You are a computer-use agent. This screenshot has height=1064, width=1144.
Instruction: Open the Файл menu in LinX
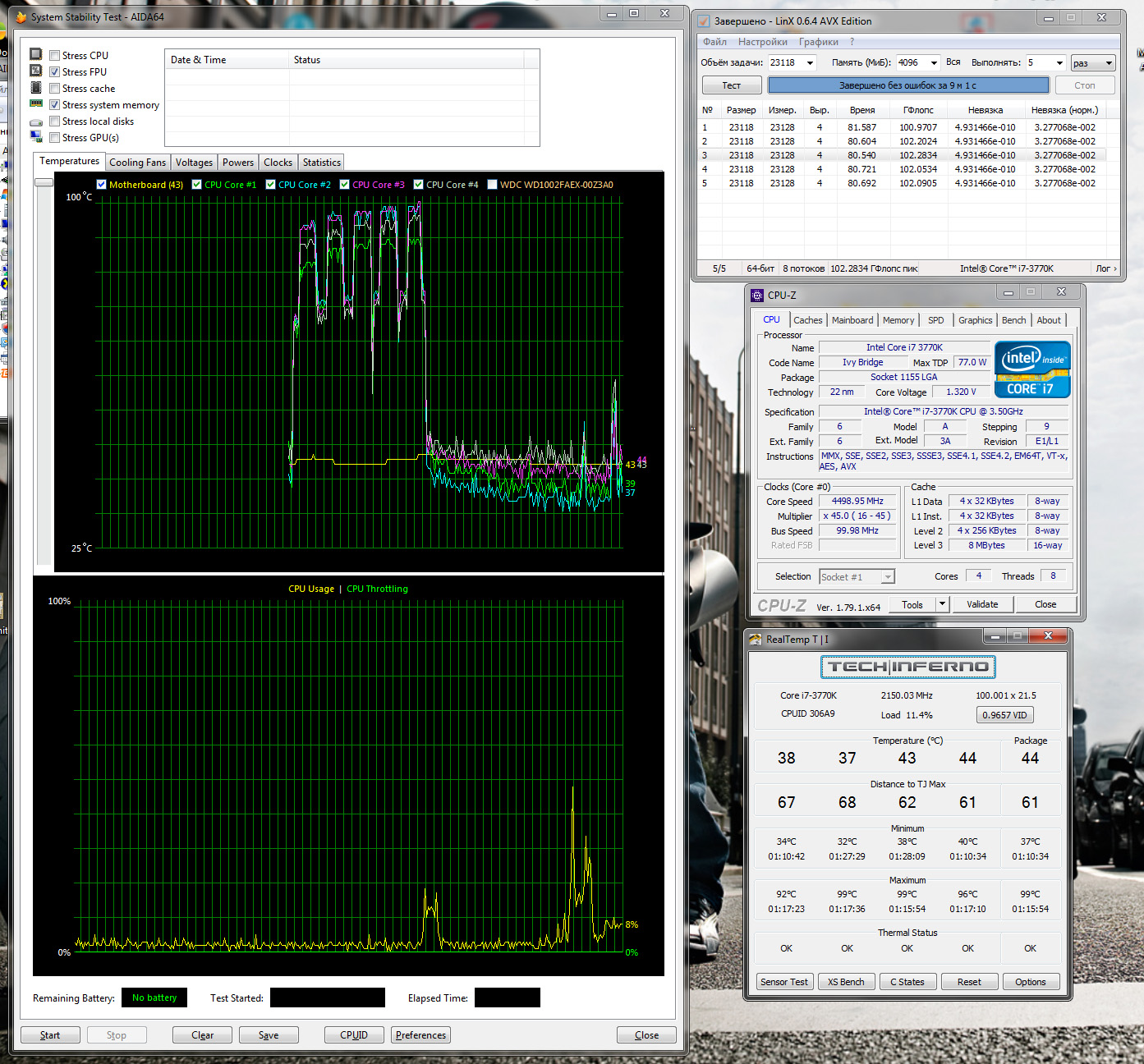(714, 42)
